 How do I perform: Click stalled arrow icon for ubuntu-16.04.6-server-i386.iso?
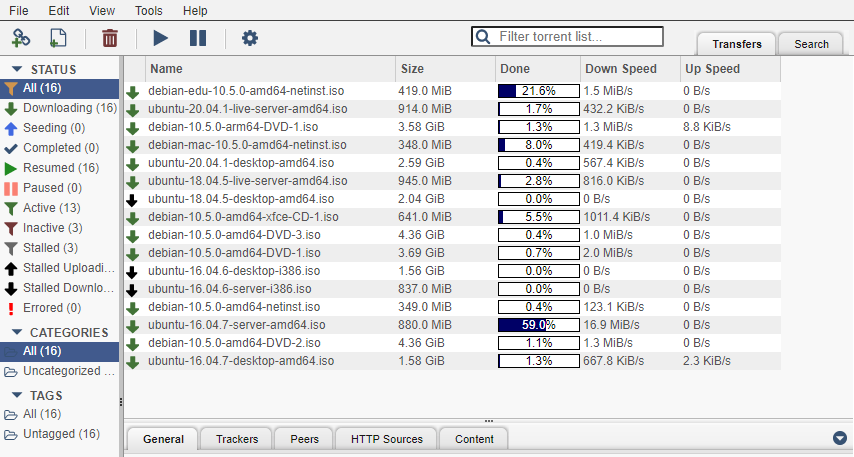click(132, 290)
